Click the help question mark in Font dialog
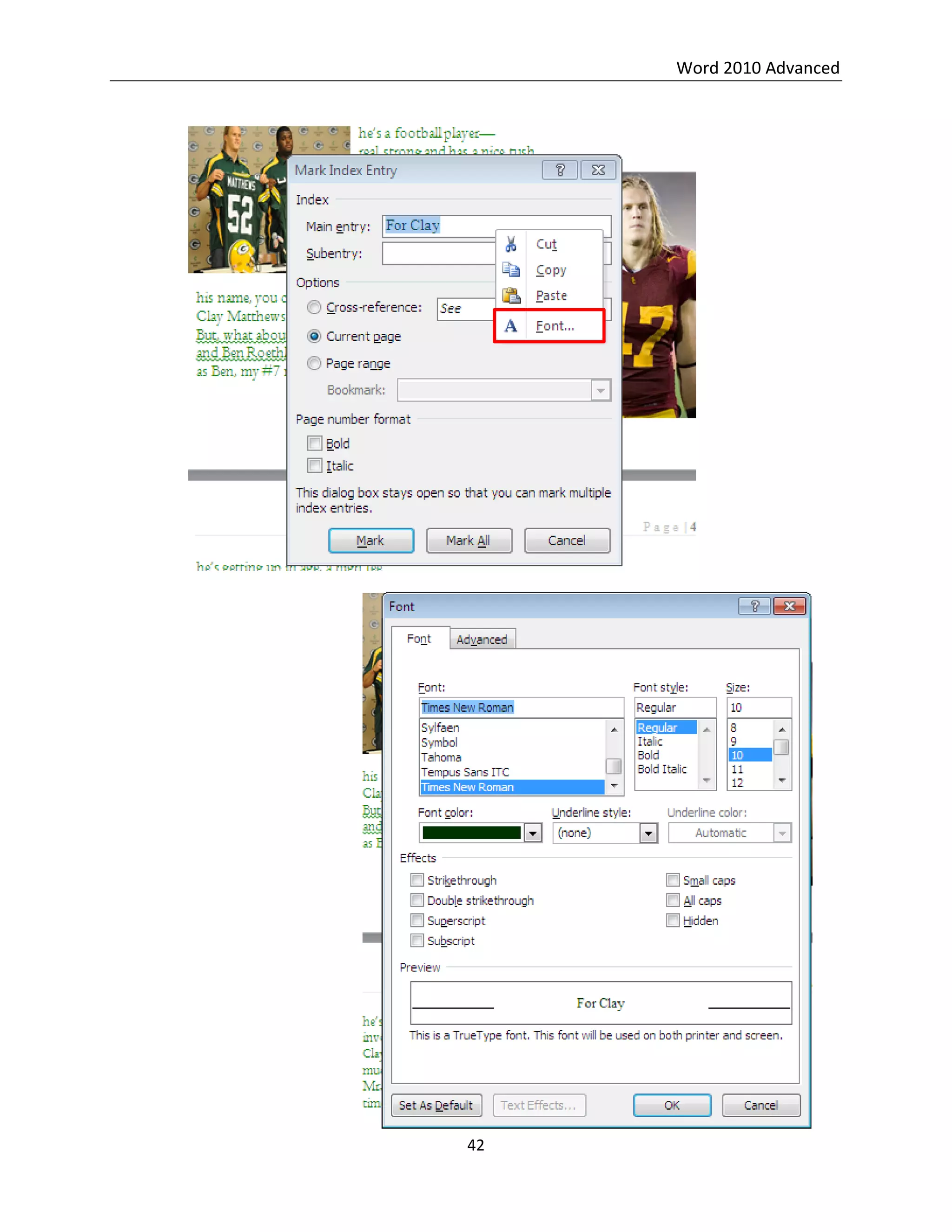The image size is (952, 1232). pos(754,606)
